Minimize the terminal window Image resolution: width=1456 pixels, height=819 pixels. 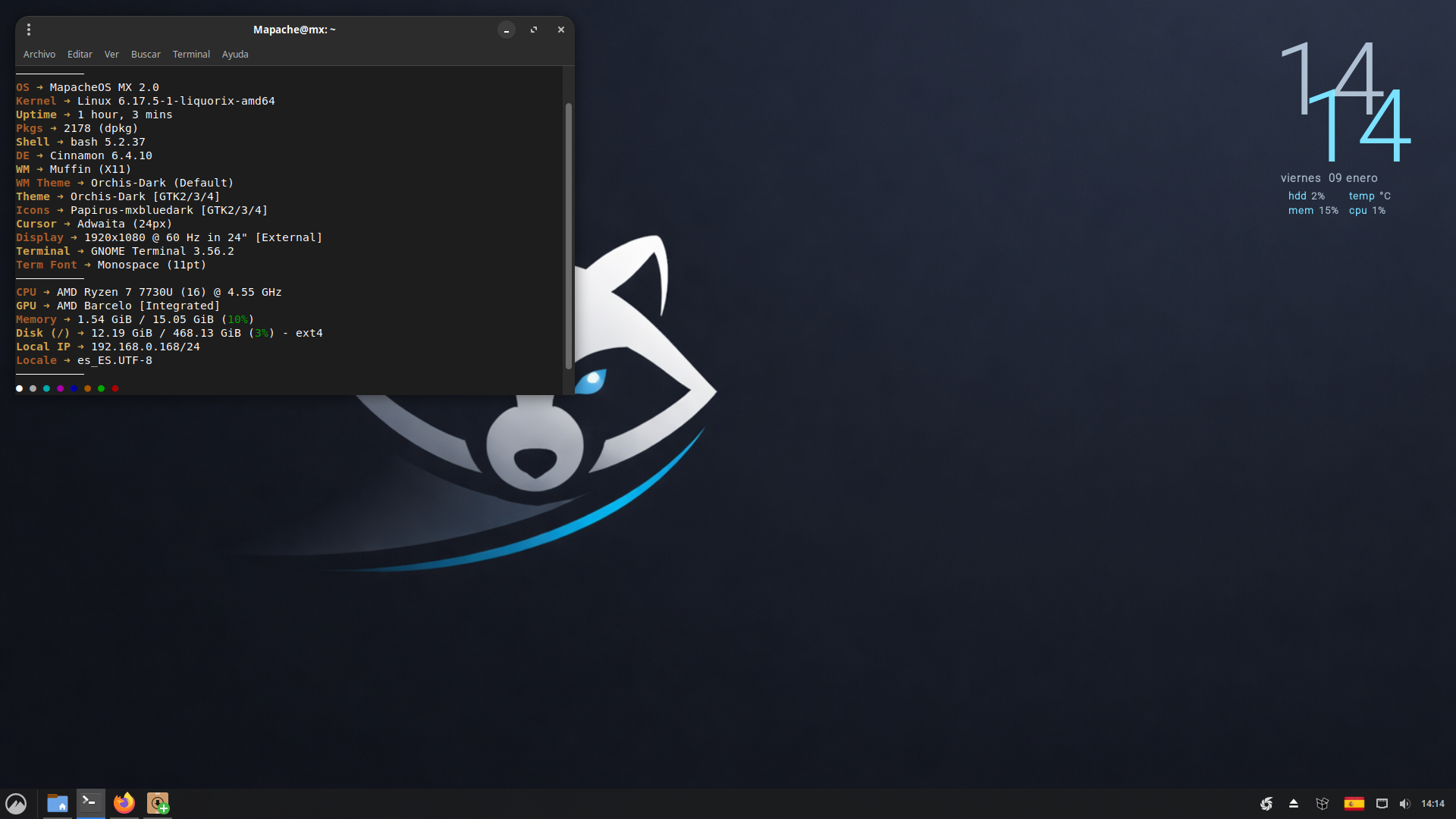click(x=507, y=30)
